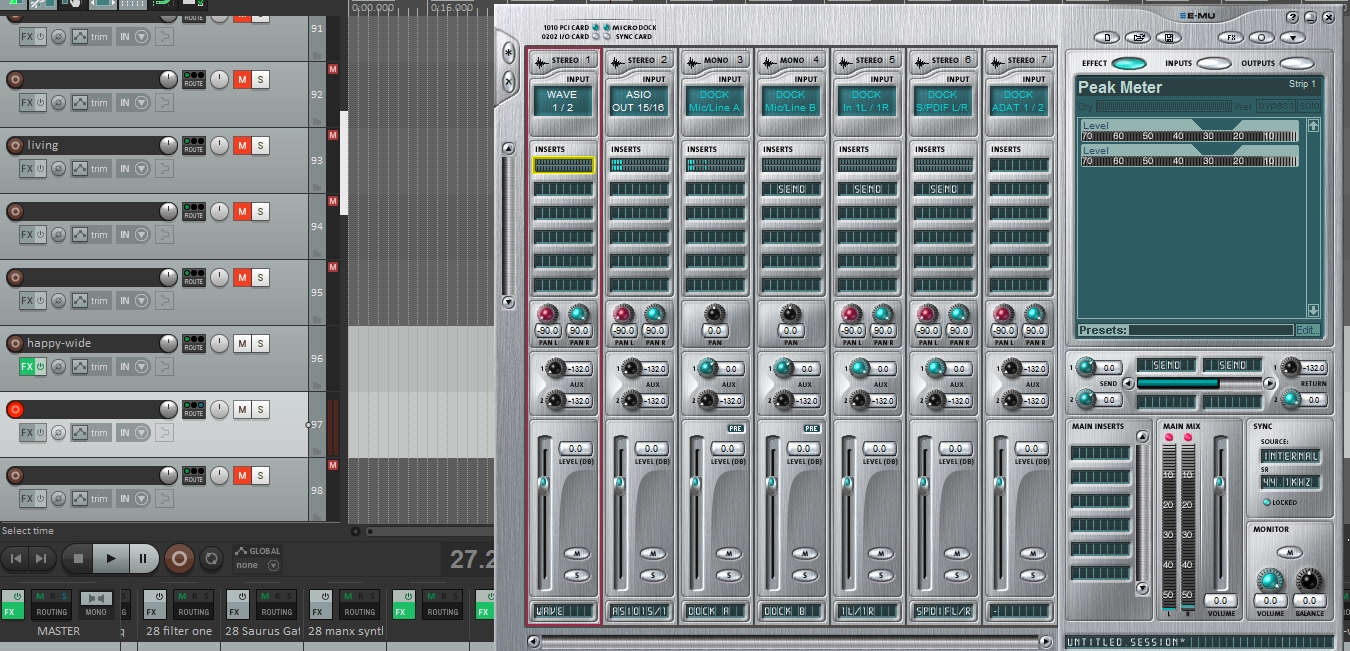Start playback in the REAPER transport

[111, 559]
